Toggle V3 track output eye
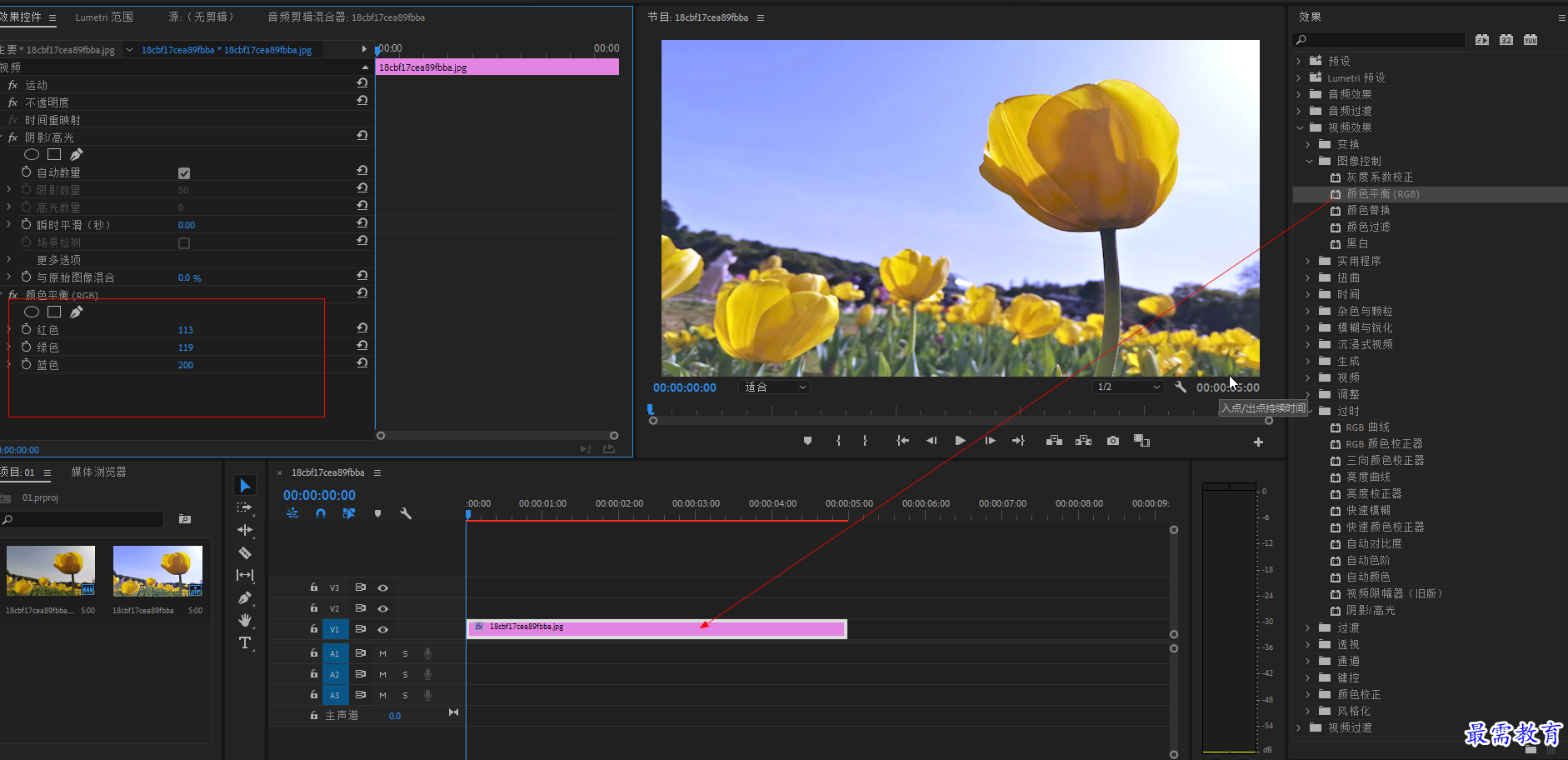This screenshot has width=1568, height=760. click(383, 588)
